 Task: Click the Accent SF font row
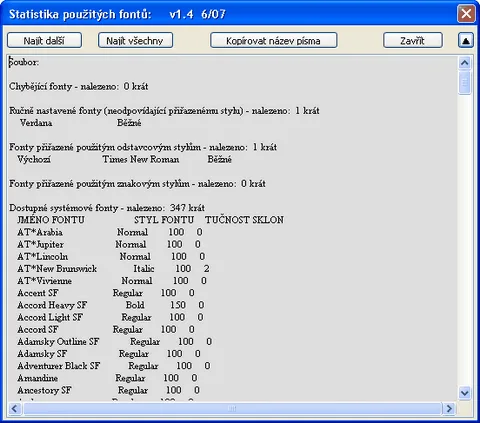point(106,293)
